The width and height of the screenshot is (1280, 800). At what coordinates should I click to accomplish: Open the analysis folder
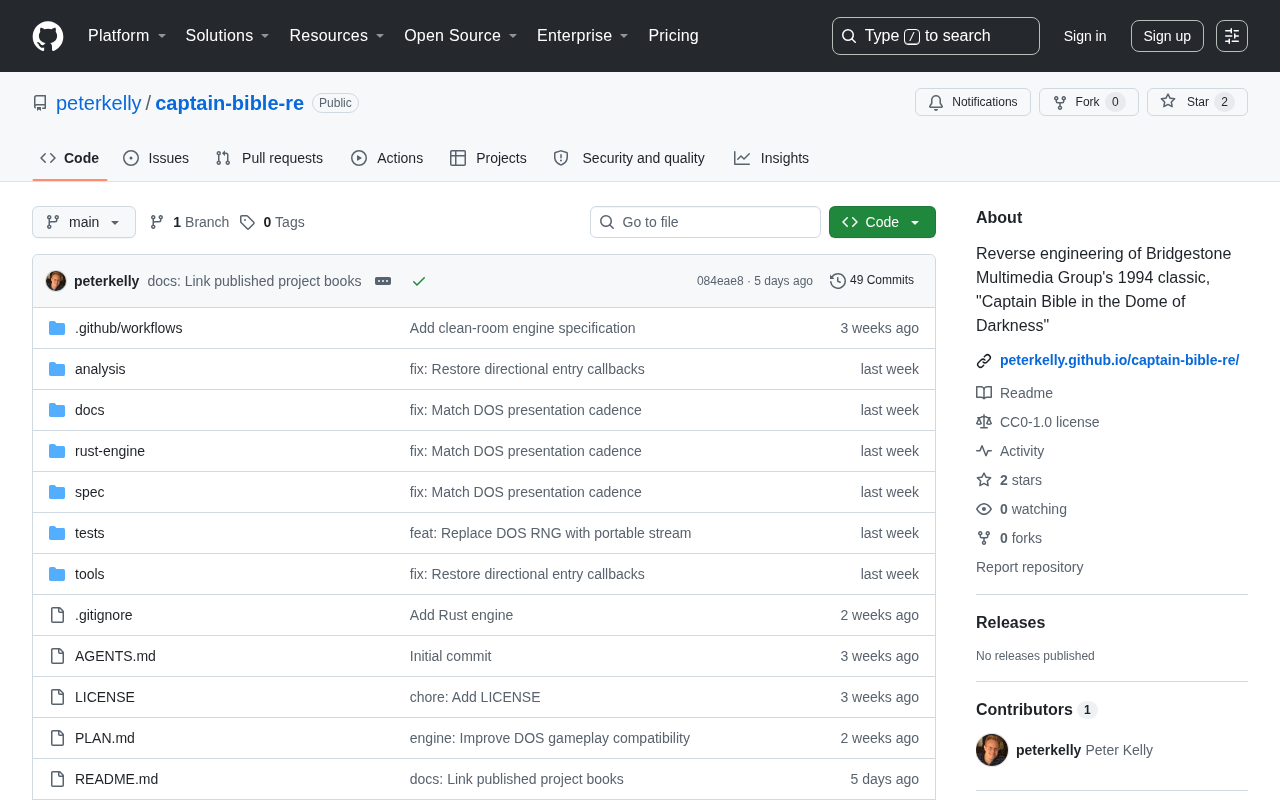click(x=100, y=369)
